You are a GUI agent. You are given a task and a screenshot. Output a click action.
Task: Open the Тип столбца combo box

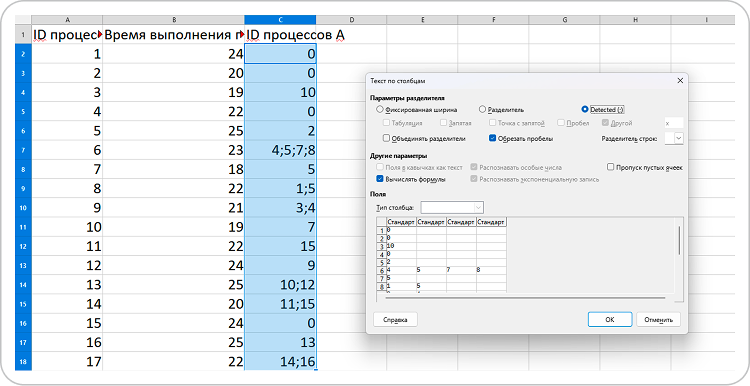pyautogui.click(x=452, y=208)
